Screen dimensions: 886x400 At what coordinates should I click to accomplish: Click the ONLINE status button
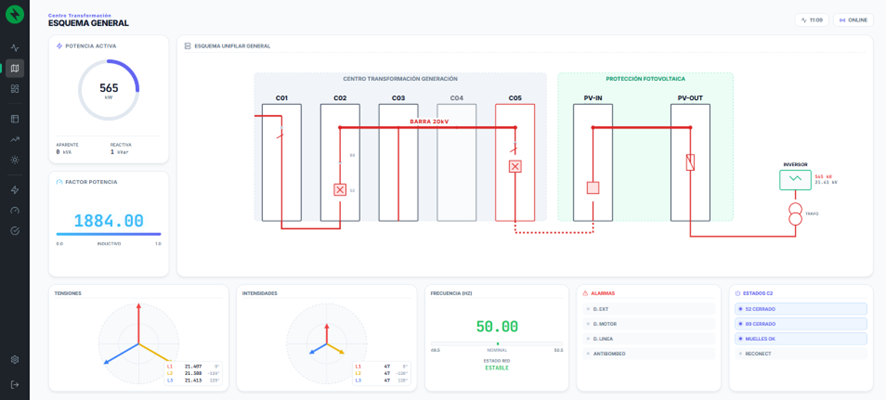[853, 20]
